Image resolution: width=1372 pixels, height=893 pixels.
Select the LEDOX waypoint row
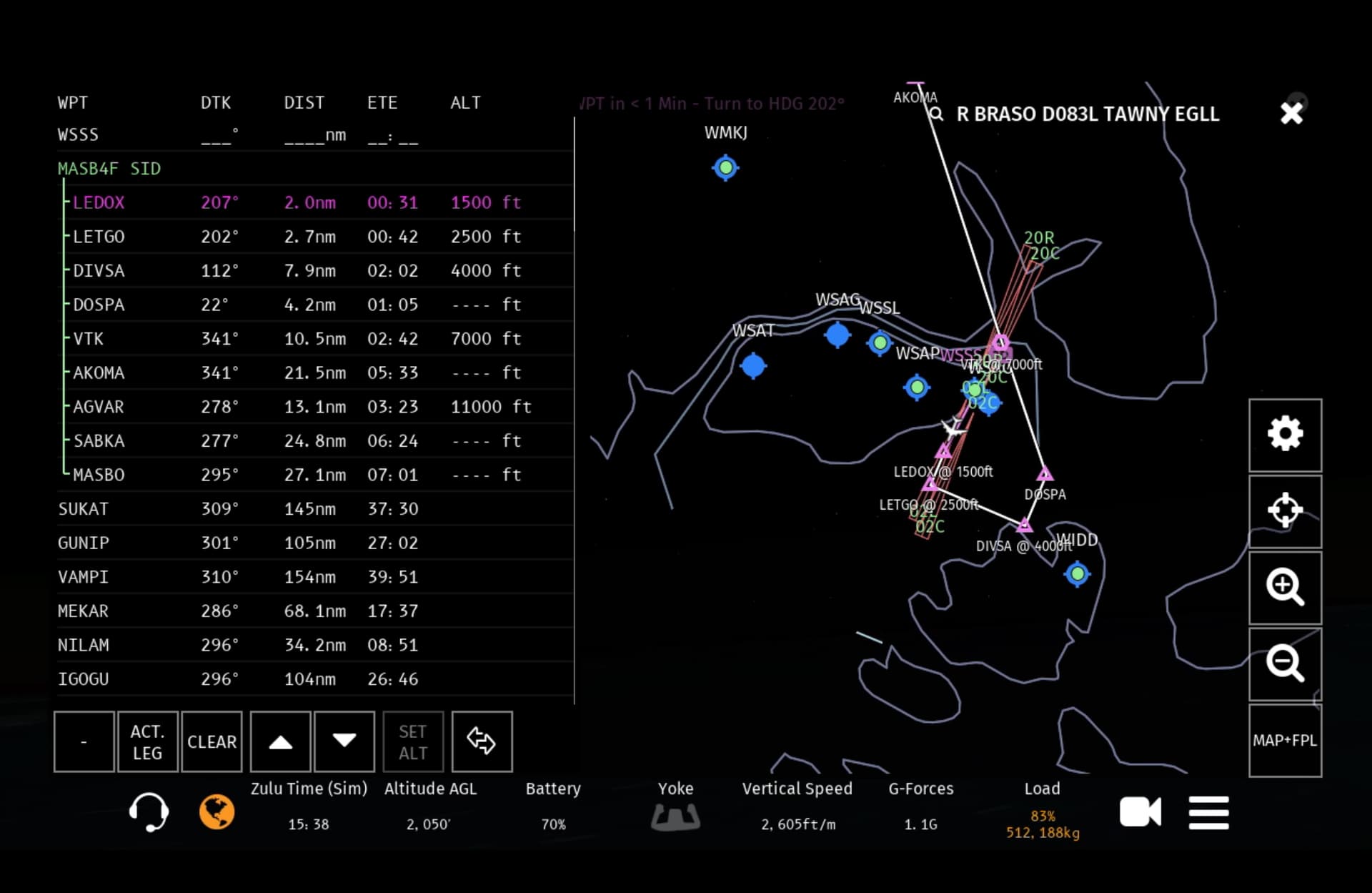tap(99, 202)
